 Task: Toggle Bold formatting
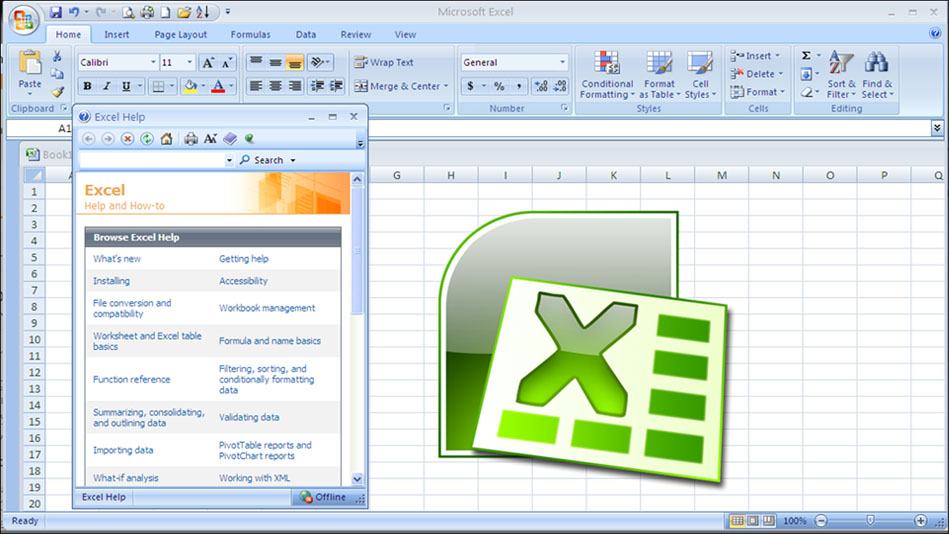point(87,86)
